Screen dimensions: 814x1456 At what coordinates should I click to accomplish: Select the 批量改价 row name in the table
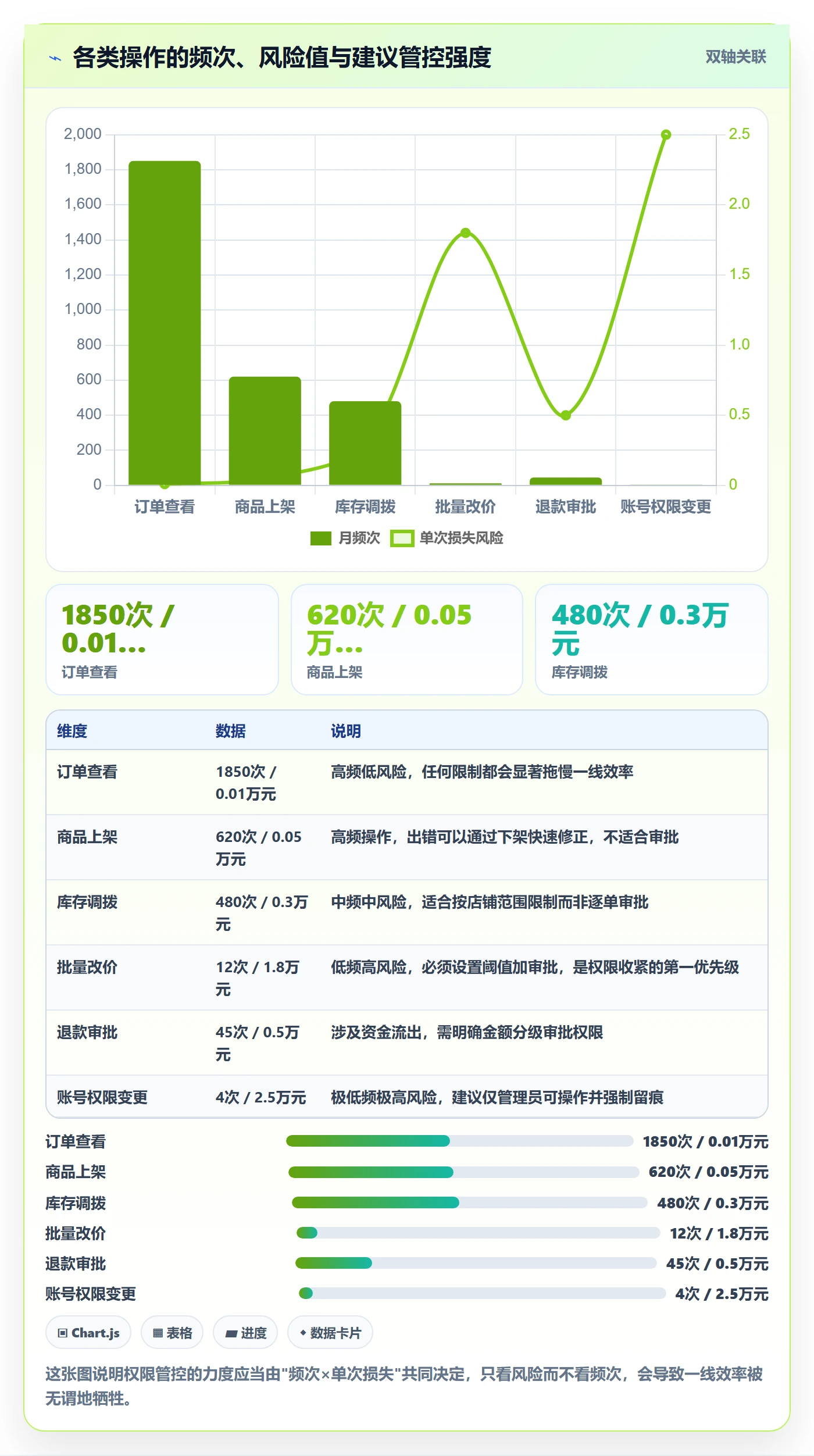coord(87,967)
